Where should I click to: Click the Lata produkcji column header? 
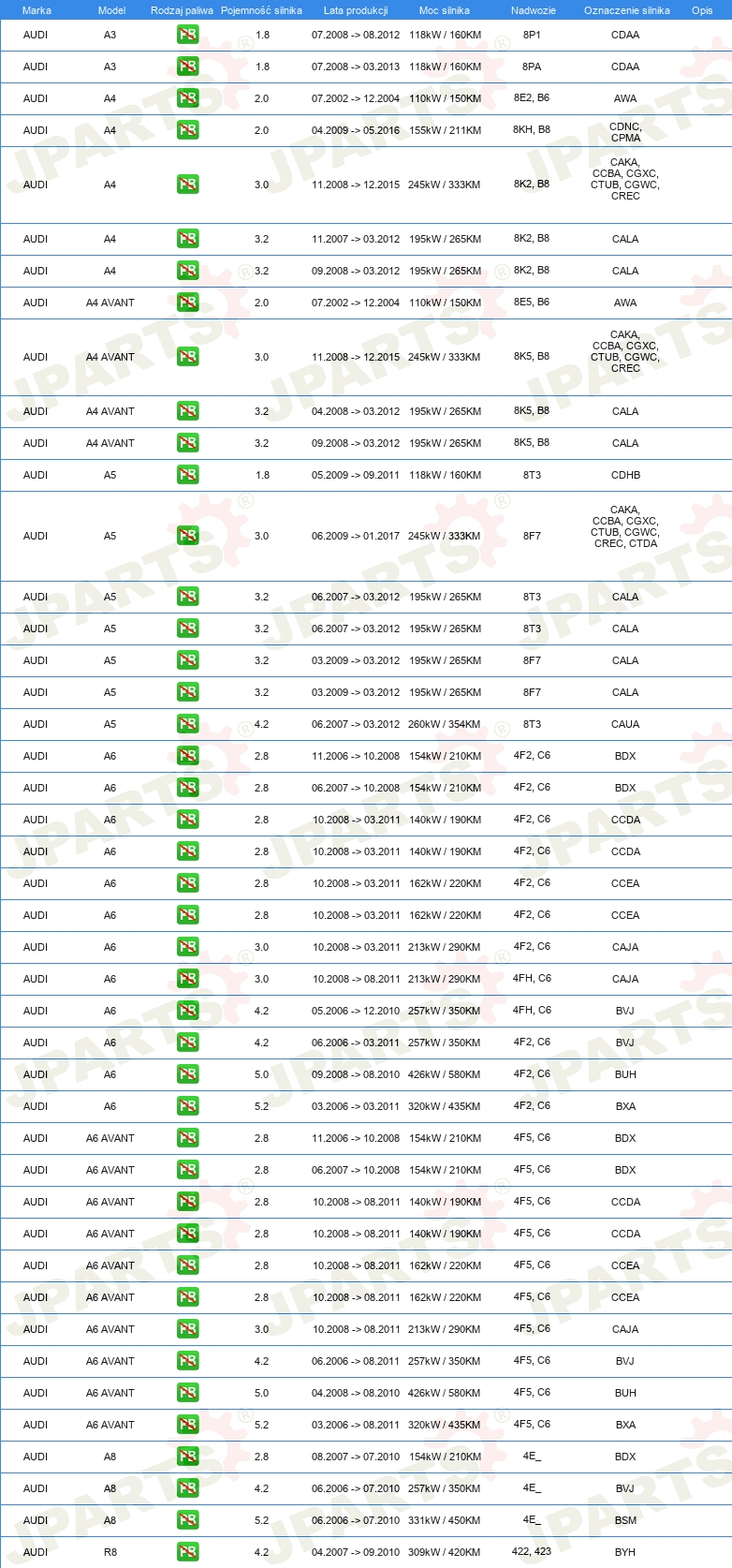coord(356,10)
